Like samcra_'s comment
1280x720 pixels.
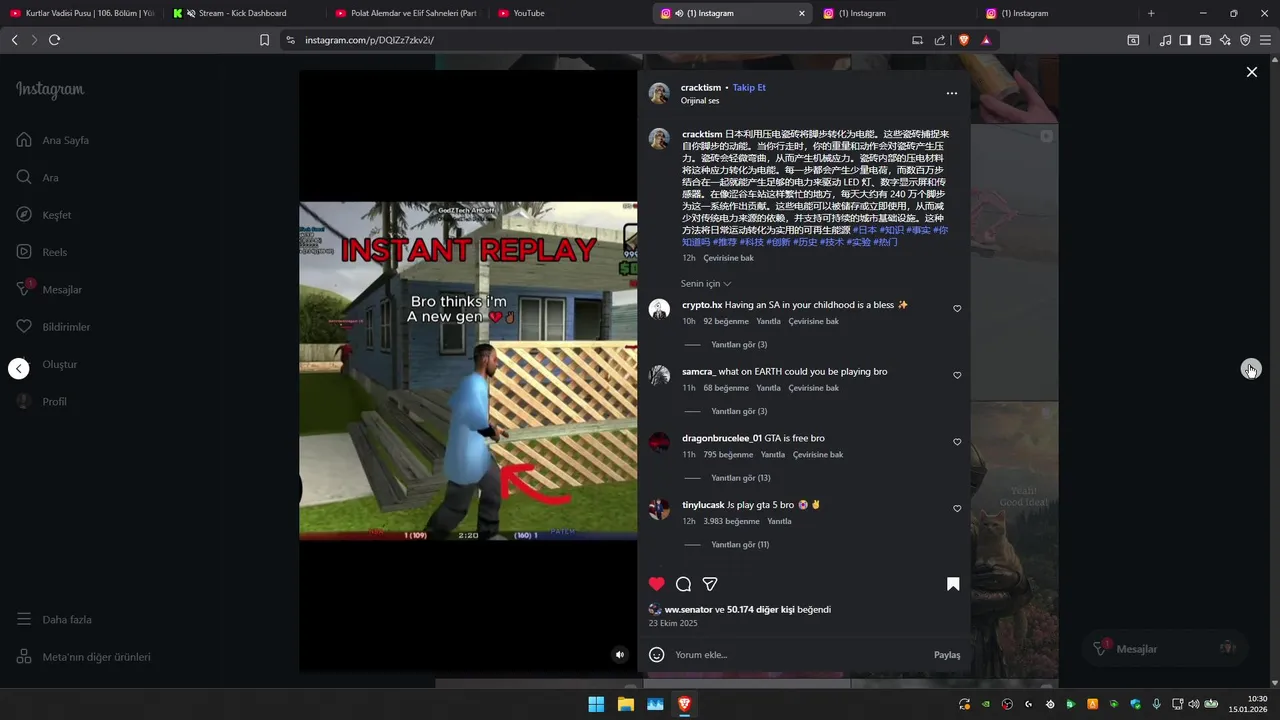pyautogui.click(x=957, y=375)
